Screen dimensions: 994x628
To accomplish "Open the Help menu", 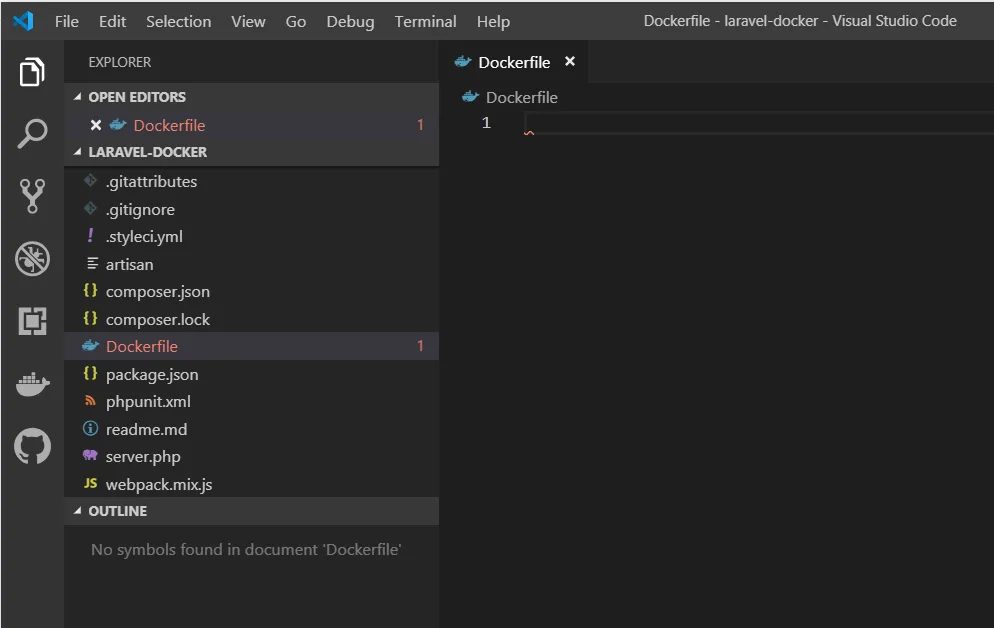I will pos(493,22).
